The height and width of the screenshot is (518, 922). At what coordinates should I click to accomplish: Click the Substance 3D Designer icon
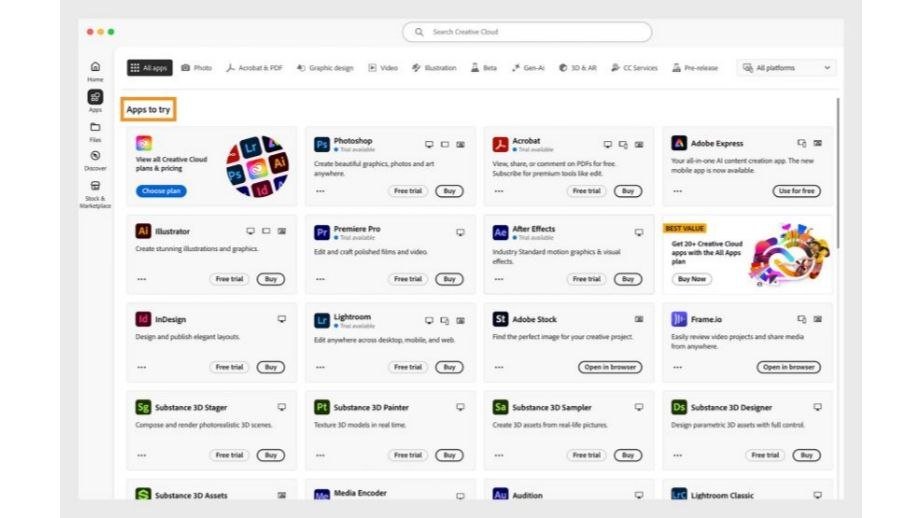[679, 407]
